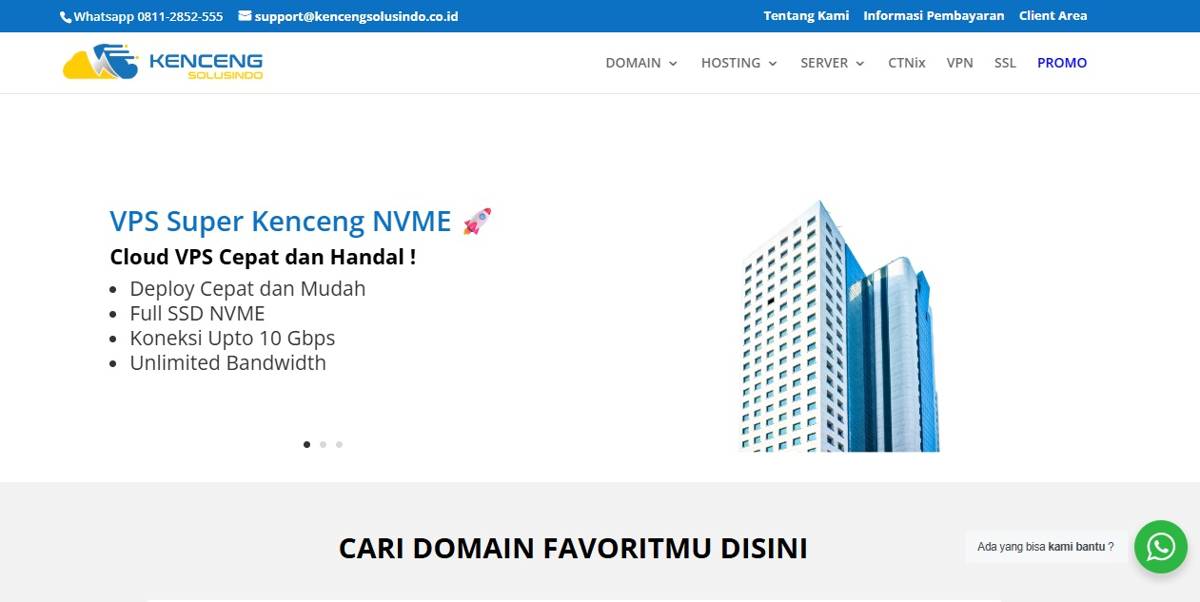Viewport: 1200px width, 602px height.
Task: Click the office building slide image
Action: [839, 326]
